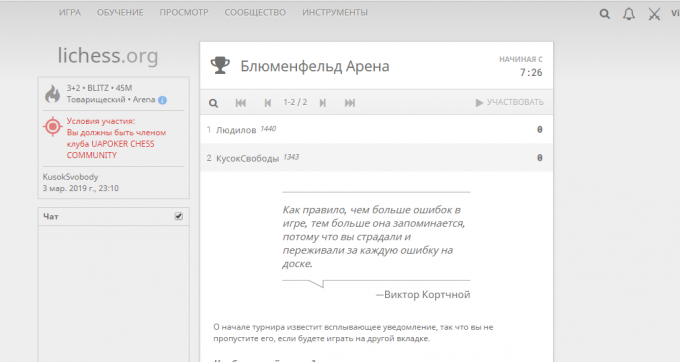The image size is (680, 362).
Task: Open the СООБЩЕСТВО menu
Action: pos(255,13)
